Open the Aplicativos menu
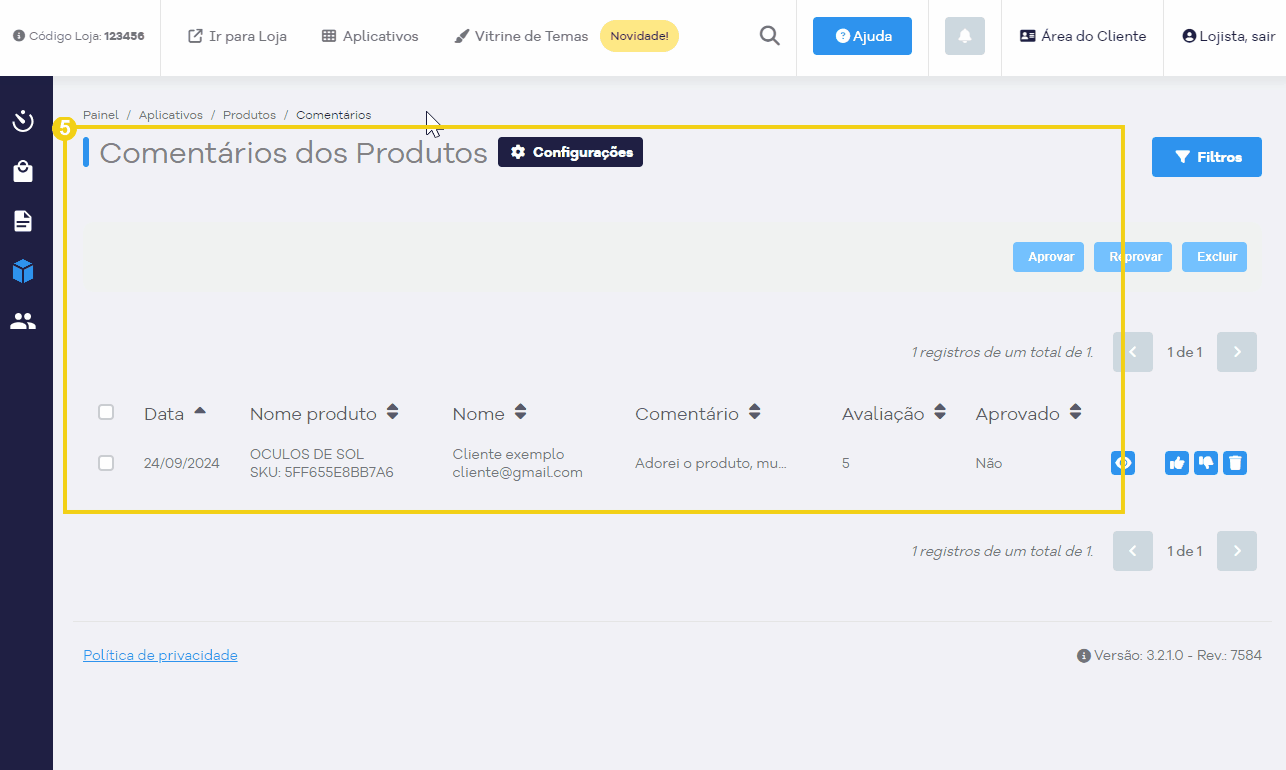1286x770 pixels. 370,36
